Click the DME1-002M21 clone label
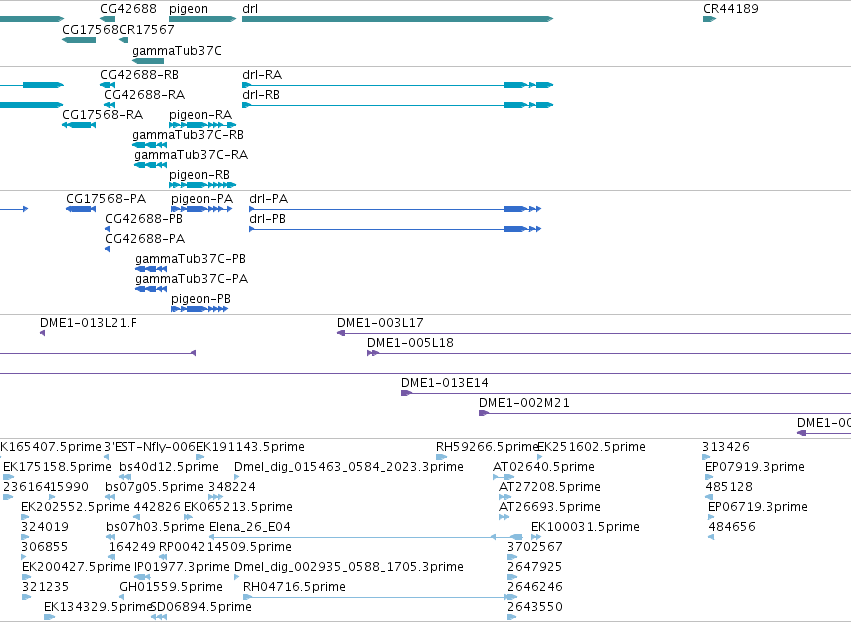Viewport: 851px width, 622px height. point(524,403)
